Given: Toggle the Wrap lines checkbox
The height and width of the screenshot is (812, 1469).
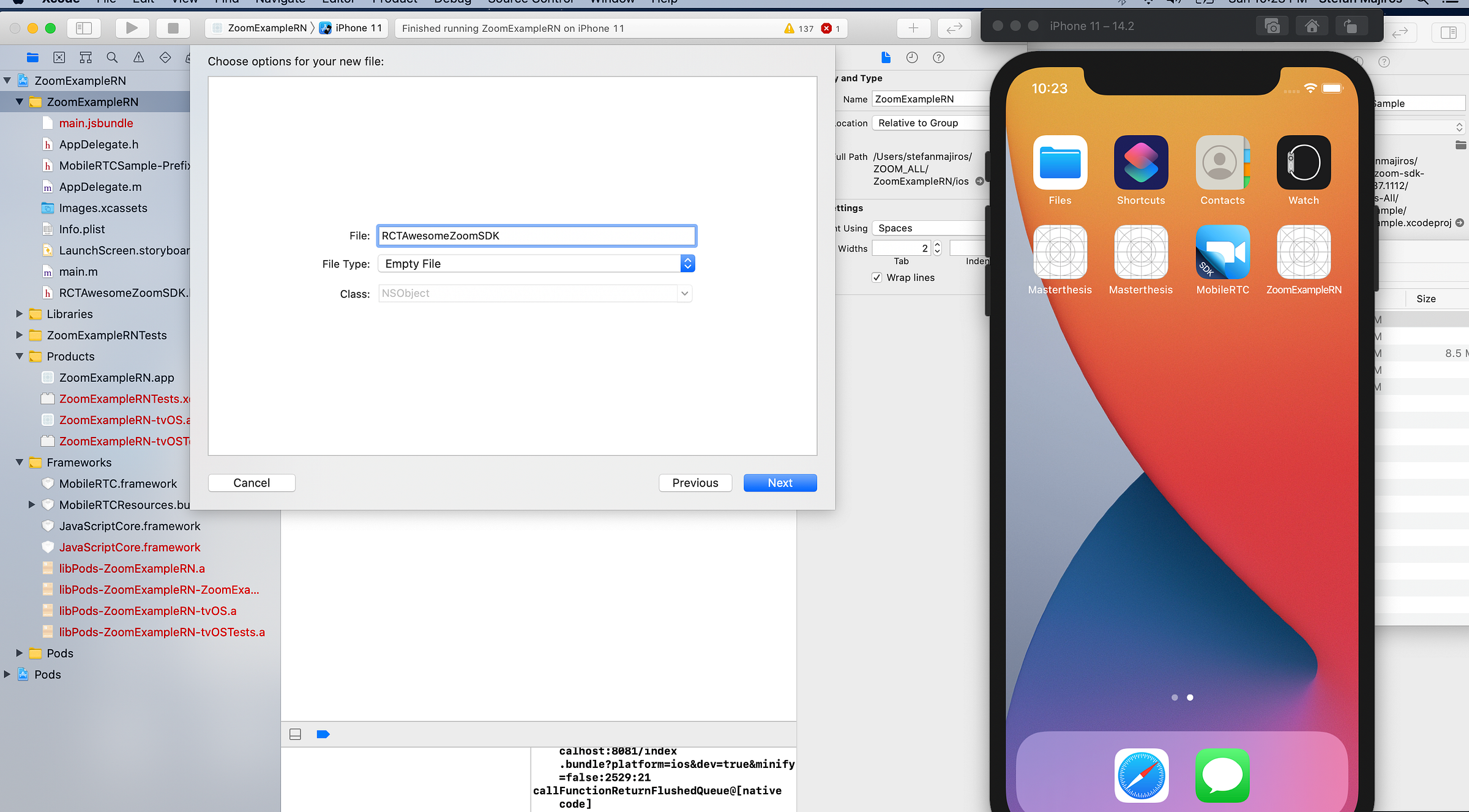Looking at the screenshot, I should pos(877,278).
